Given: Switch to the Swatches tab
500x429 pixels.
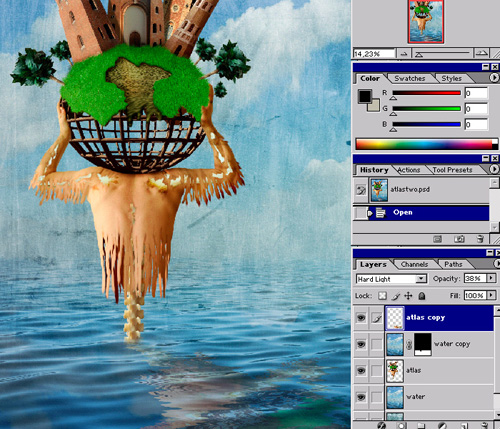Looking at the screenshot, I should (x=410, y=79).
